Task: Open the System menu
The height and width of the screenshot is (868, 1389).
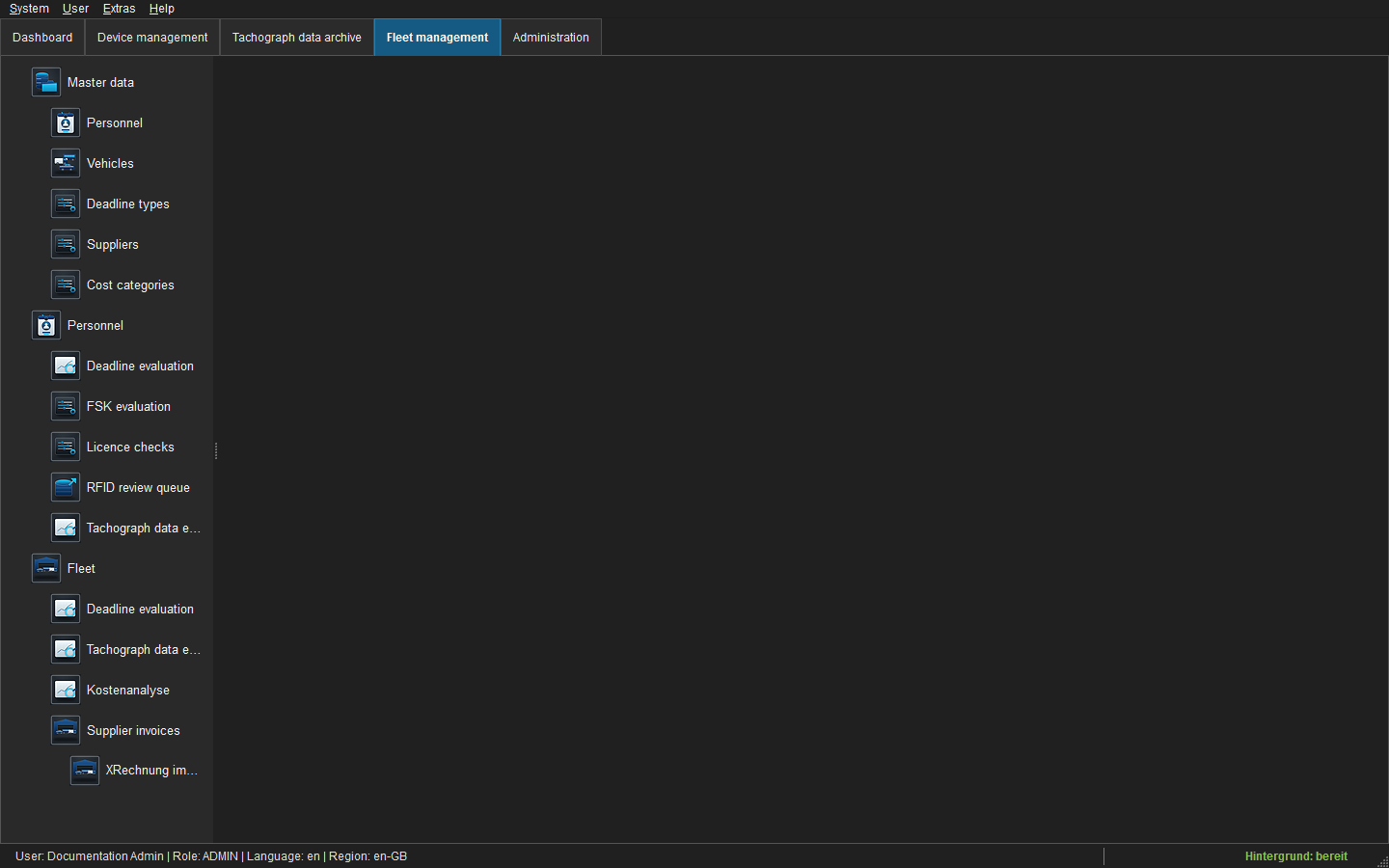Action: point(29,9)
